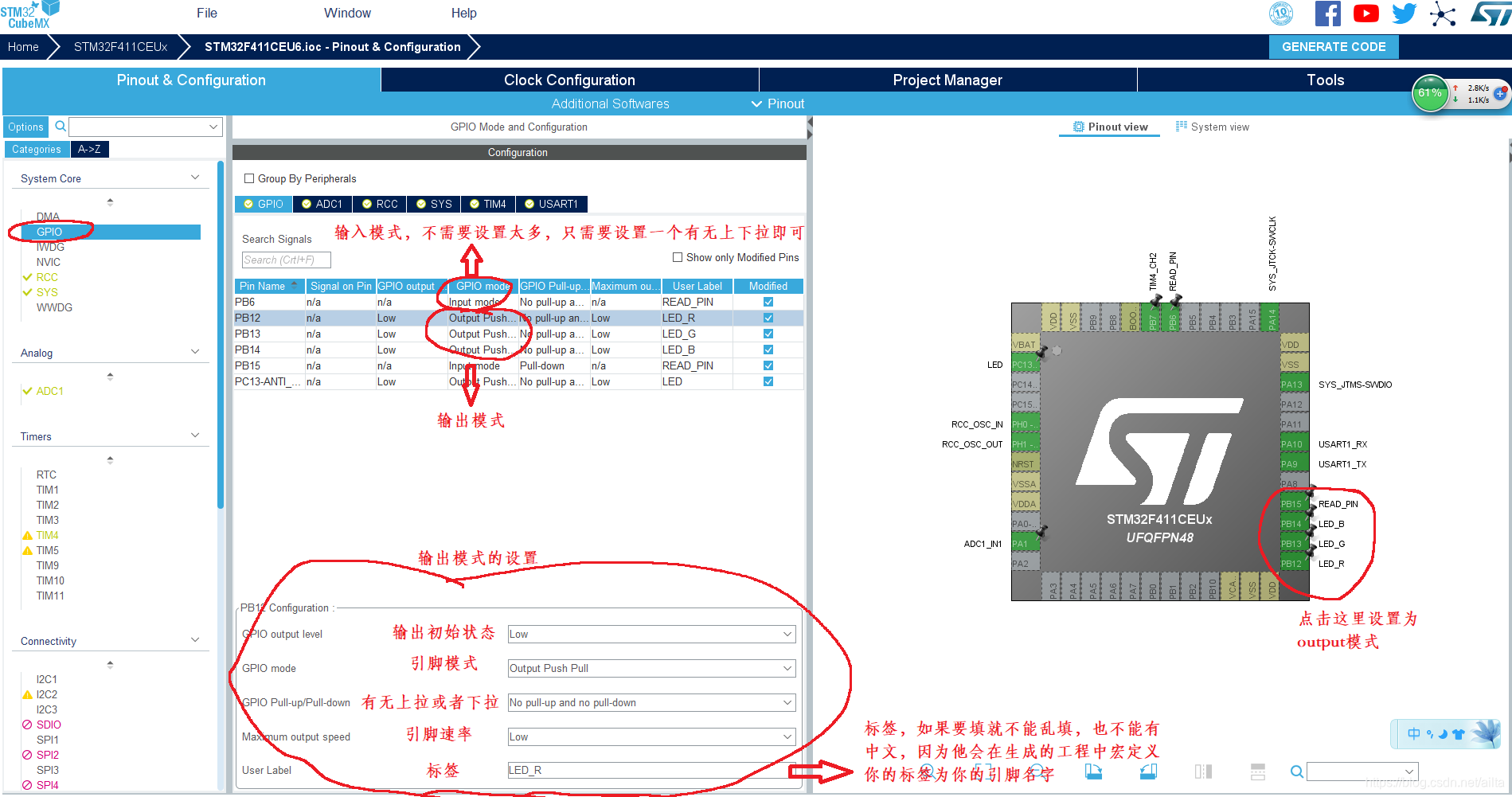Rotate the chip view clockwise

pos(1094,771)
